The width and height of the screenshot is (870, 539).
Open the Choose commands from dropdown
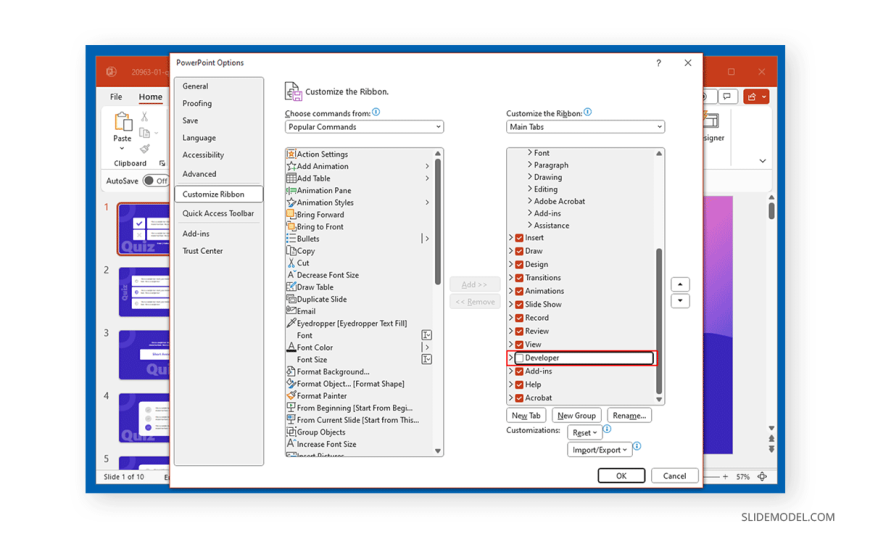[x=364, y=127]
